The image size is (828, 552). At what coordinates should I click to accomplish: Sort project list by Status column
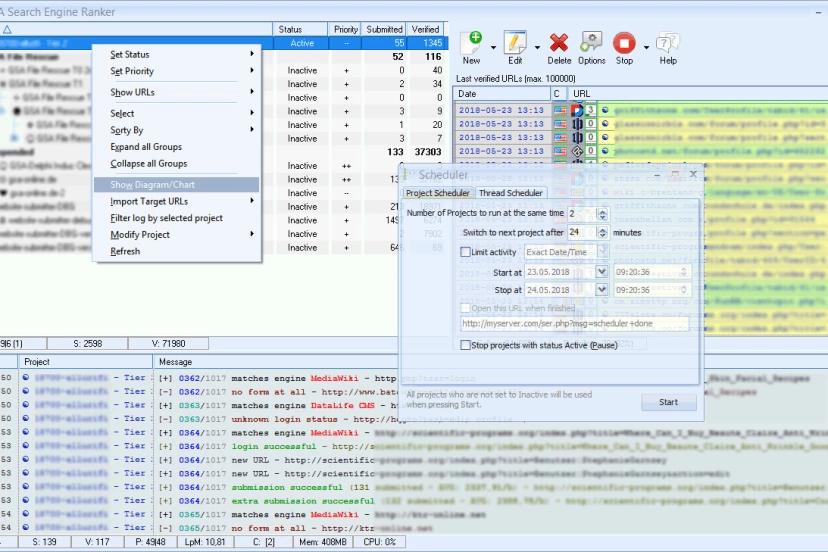point(300,30)
